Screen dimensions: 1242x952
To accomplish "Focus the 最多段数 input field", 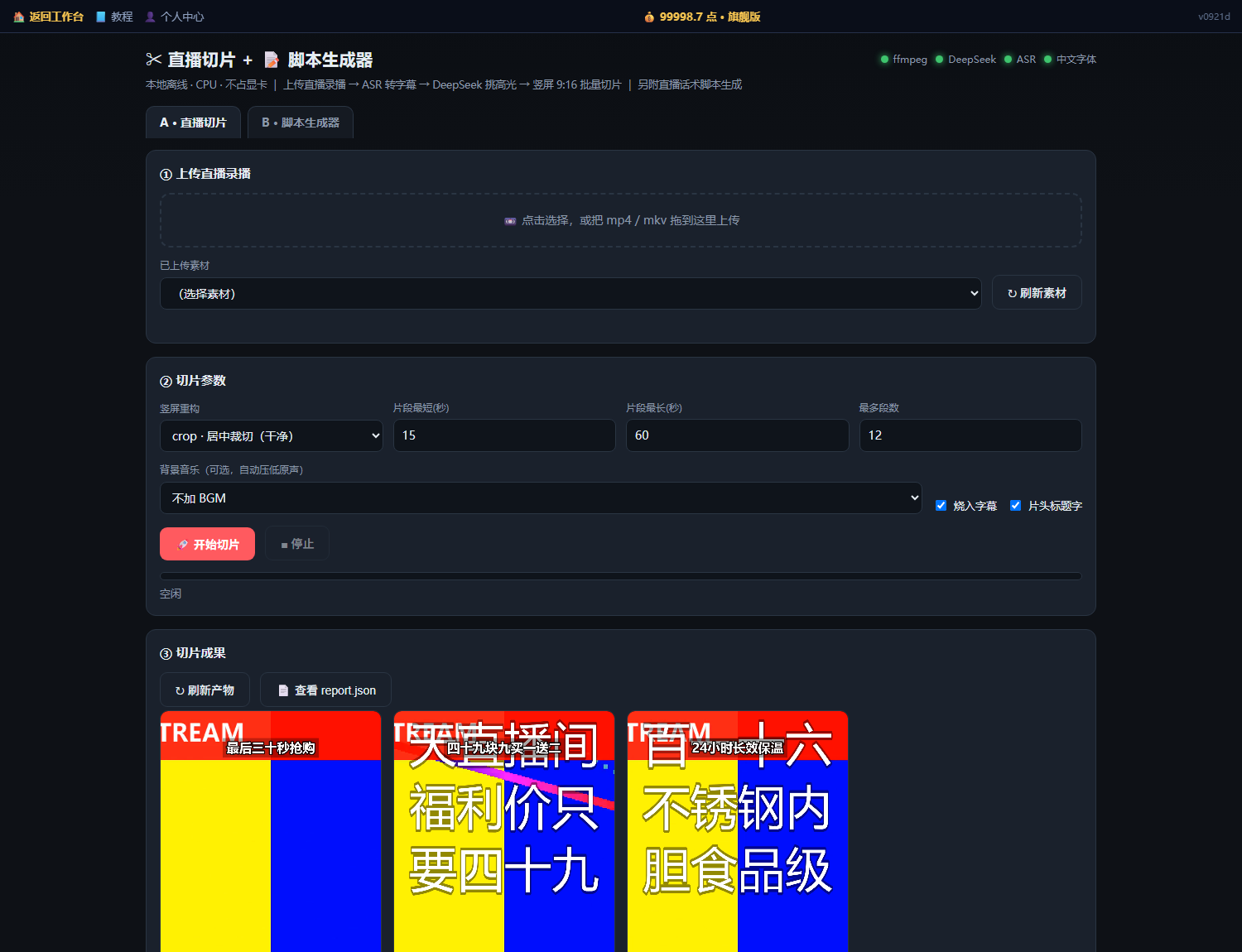I will [x=970, y=435].
